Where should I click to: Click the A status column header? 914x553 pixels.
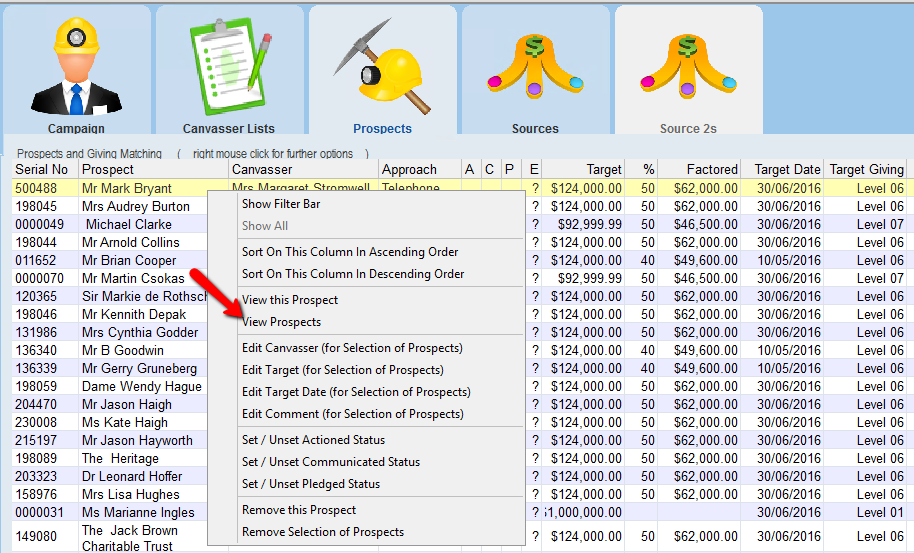pyautogui.click(x=470, y=170)
